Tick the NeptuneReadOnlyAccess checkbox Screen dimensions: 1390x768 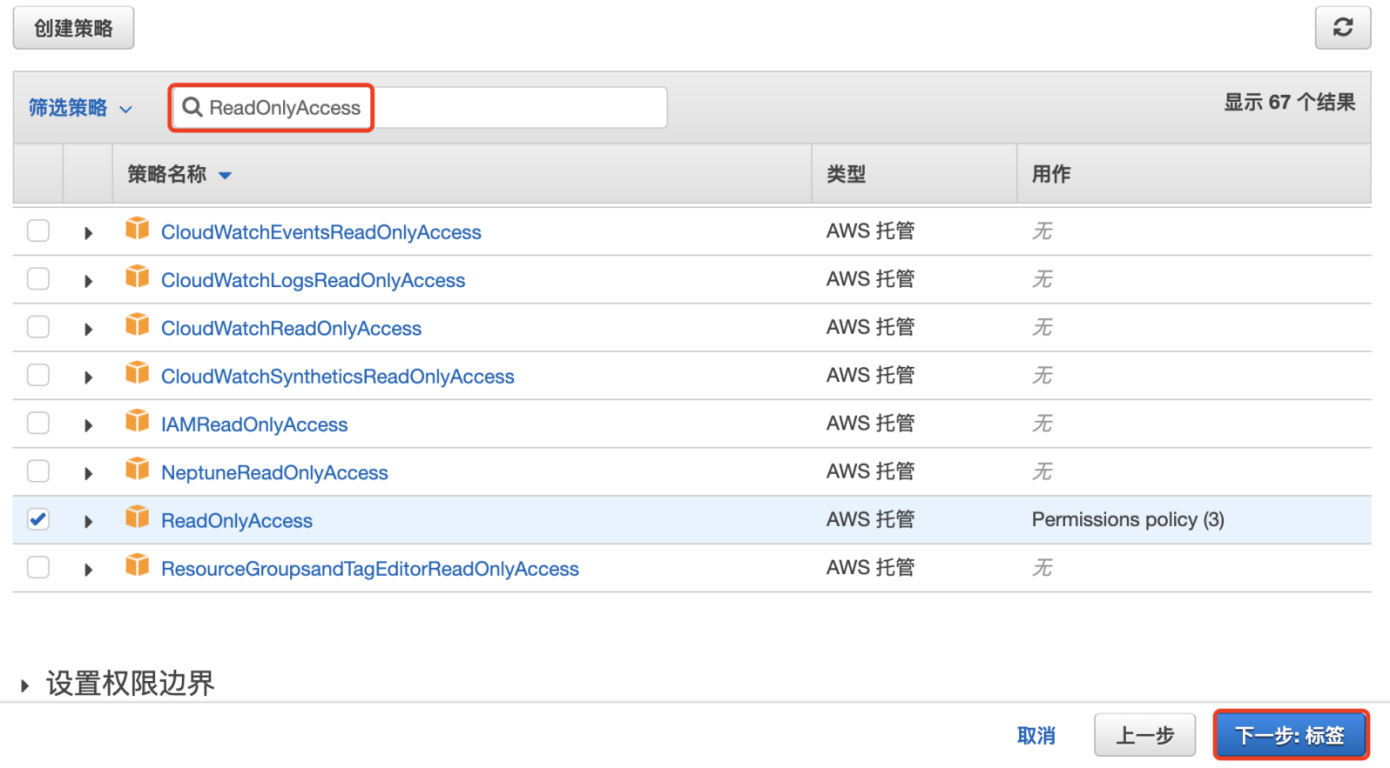click(x=38, y=471)
